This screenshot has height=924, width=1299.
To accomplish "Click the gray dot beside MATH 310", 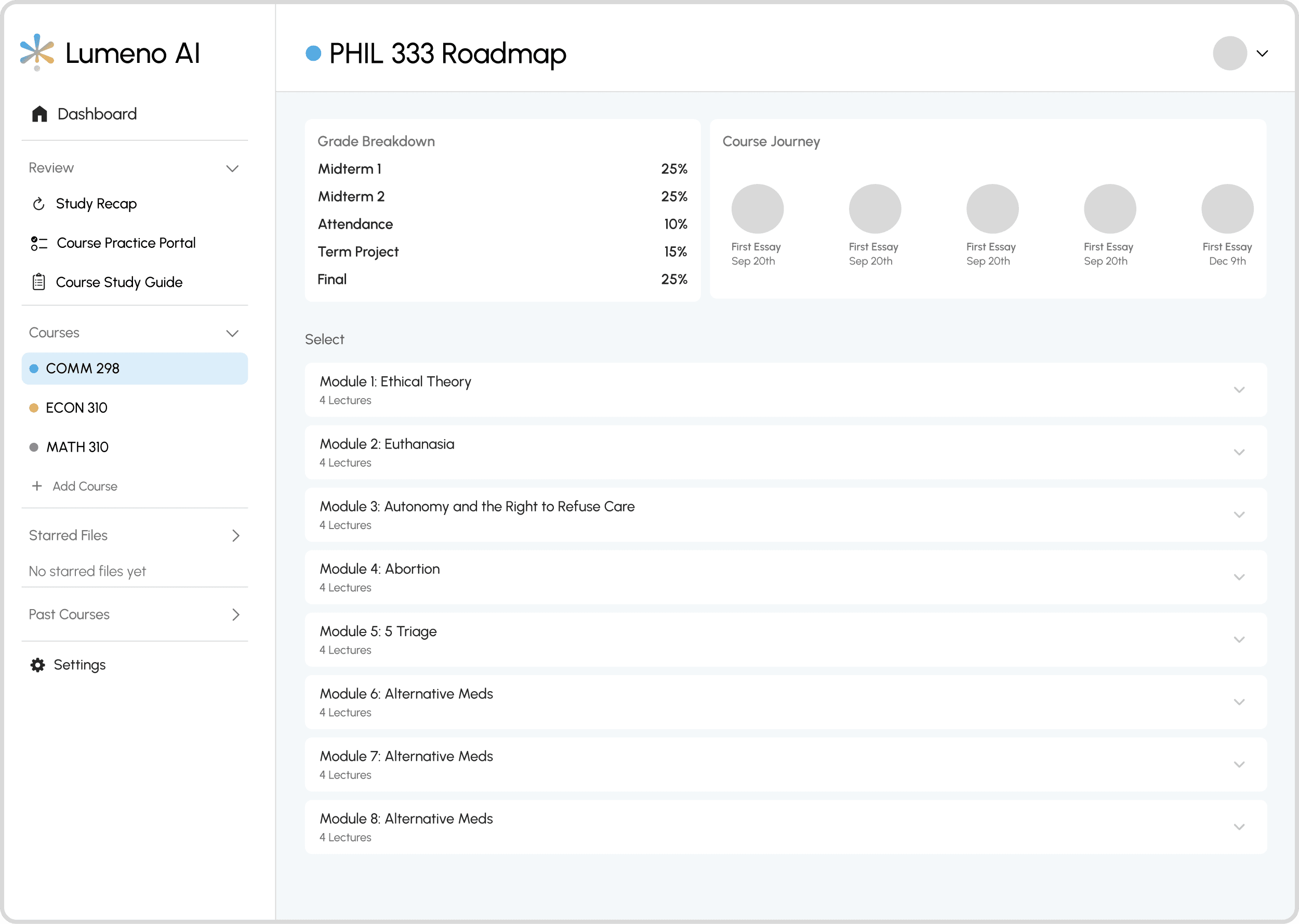I will [x=34, y=447].
